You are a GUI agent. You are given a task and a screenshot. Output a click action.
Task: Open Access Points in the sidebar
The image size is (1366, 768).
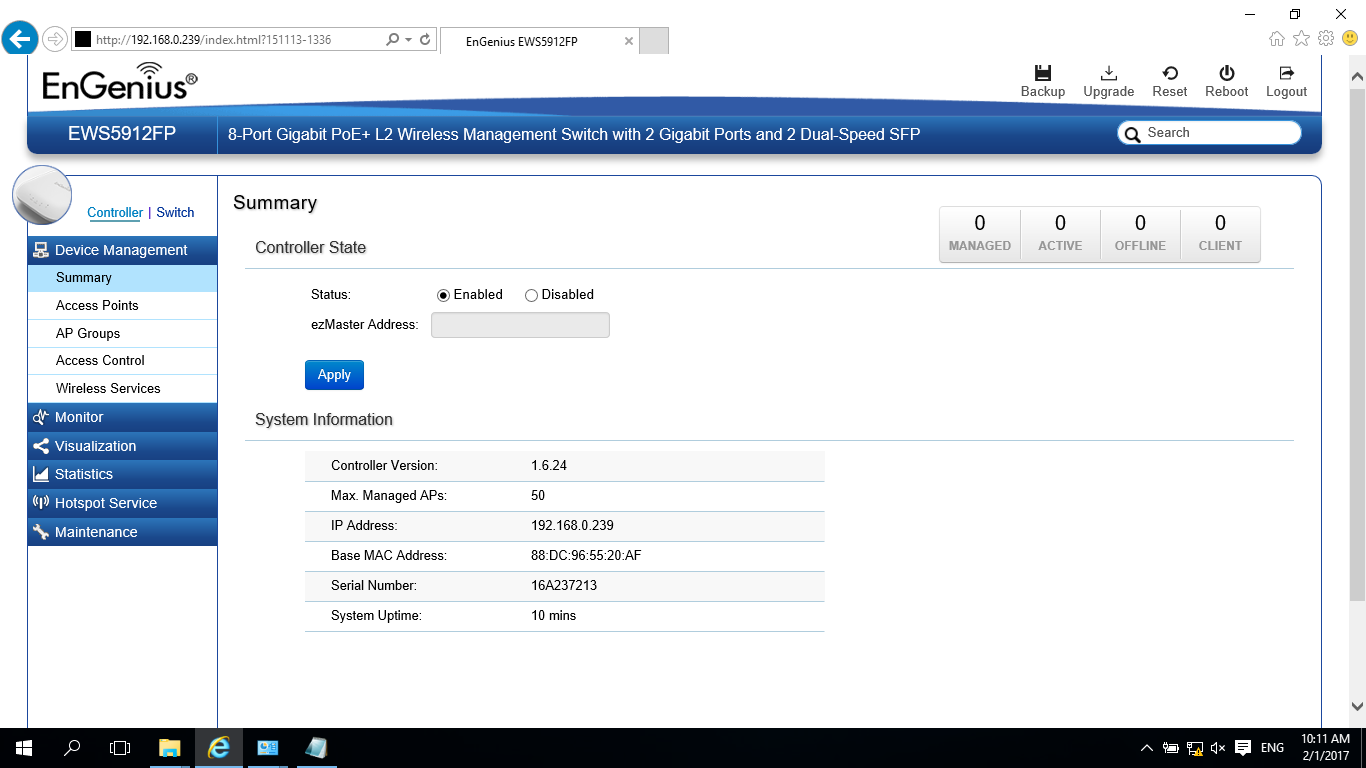[97, 305]
